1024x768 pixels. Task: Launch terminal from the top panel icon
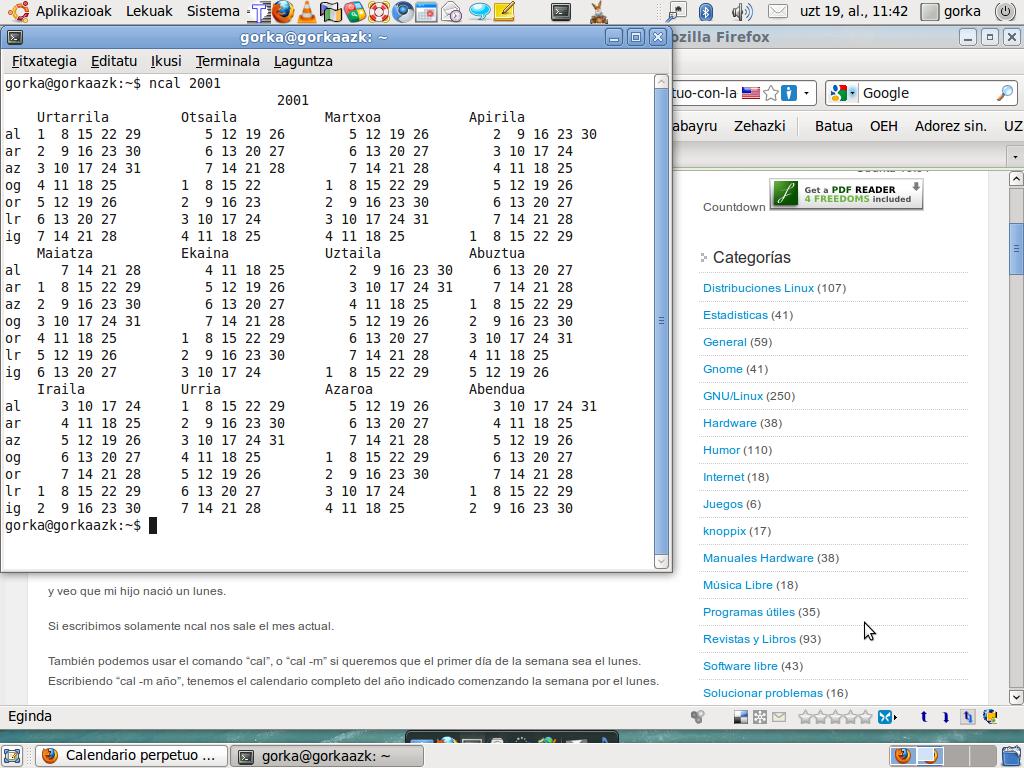point(561,12)
